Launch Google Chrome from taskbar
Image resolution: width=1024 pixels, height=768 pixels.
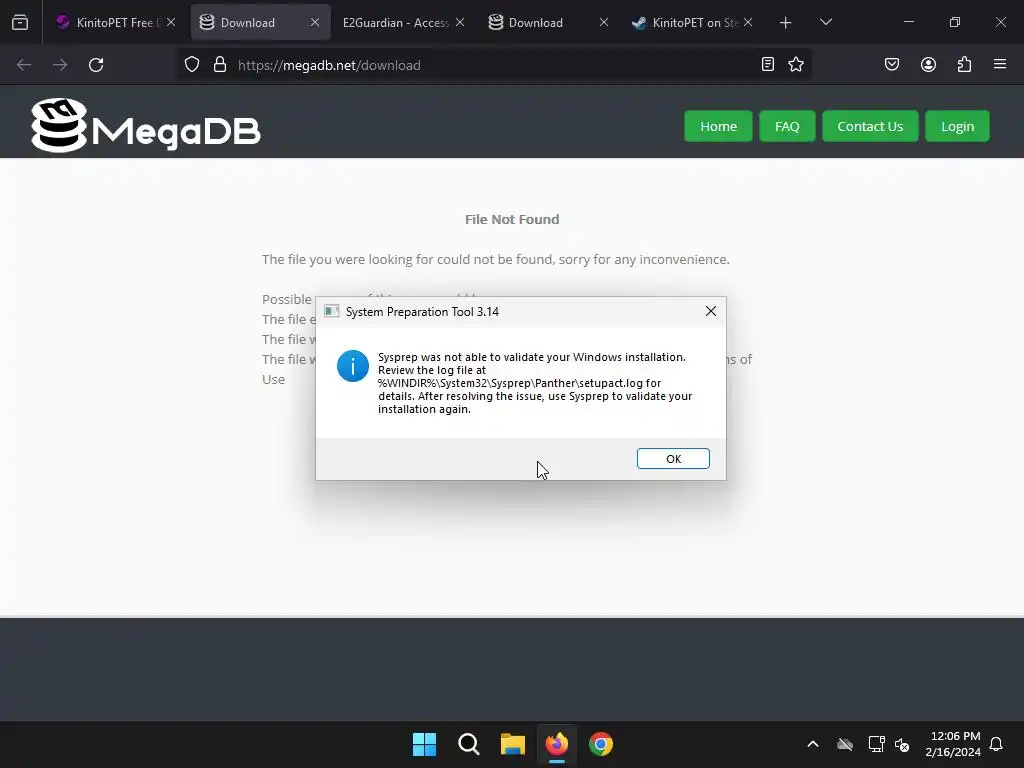click(601, 744)
